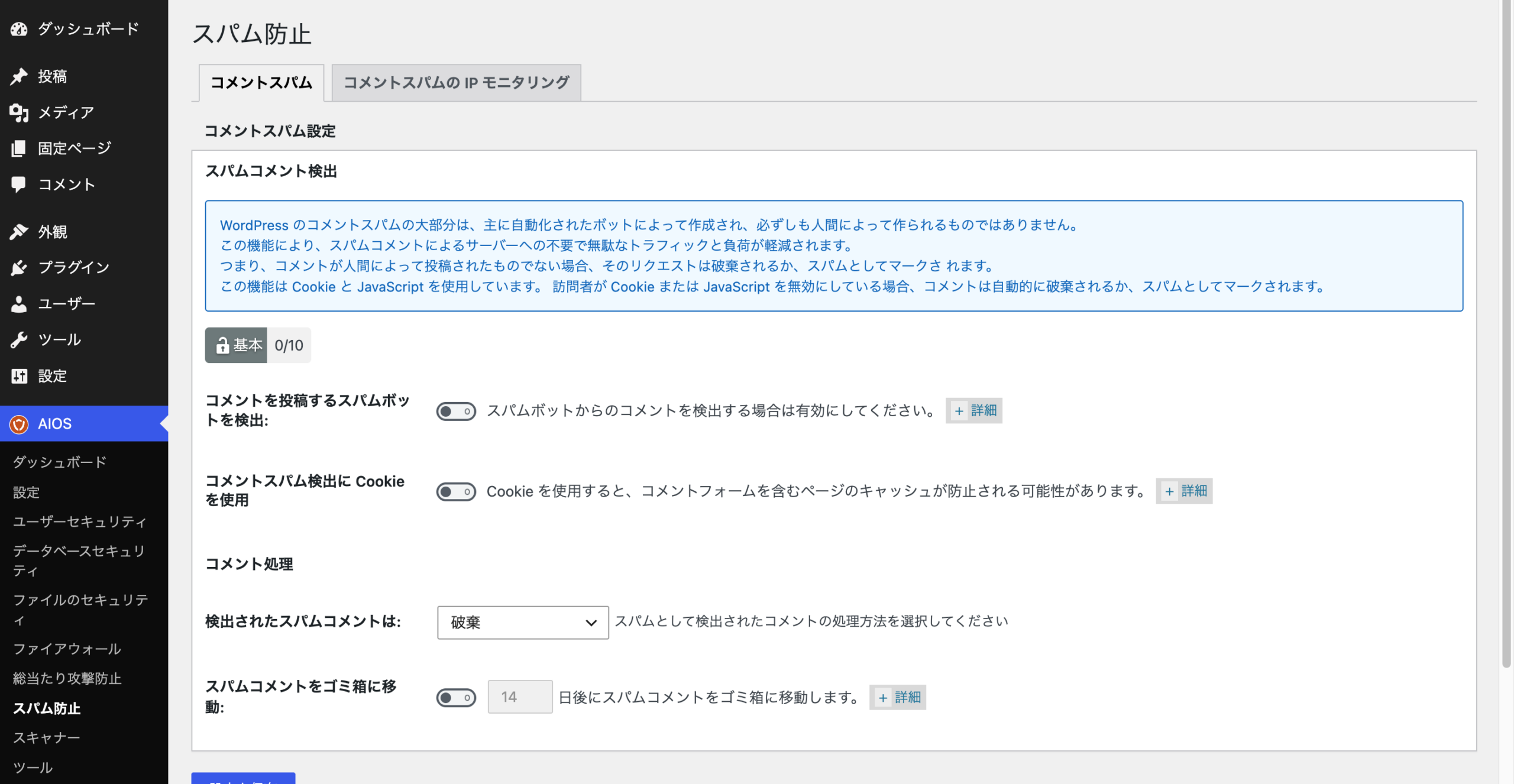Open ファイルのセキュリティ submenu item
The height and width of the screenshot is (784, 1514).
pos(80,610)
